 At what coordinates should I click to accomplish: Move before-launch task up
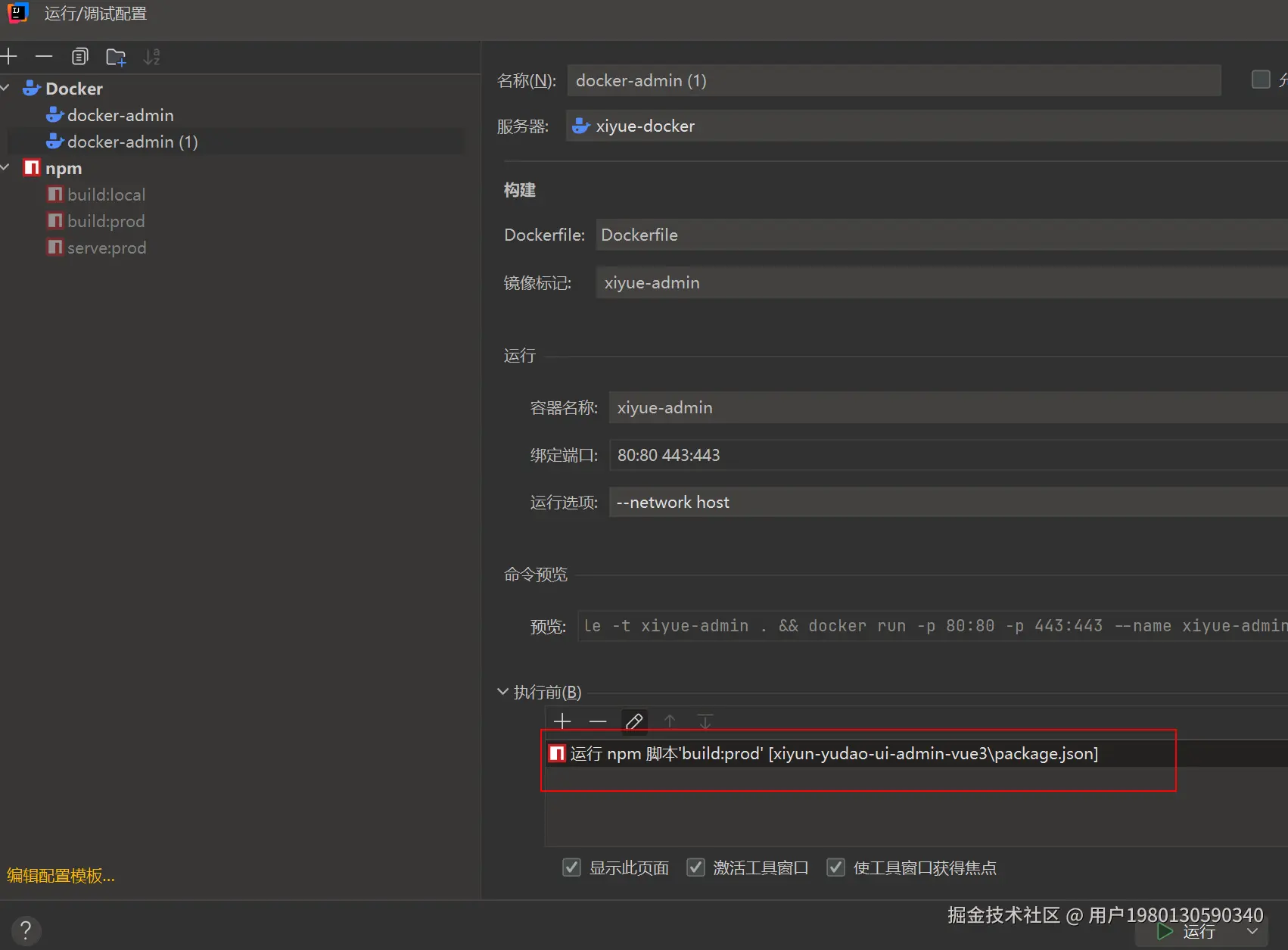[x=670, y=721]
